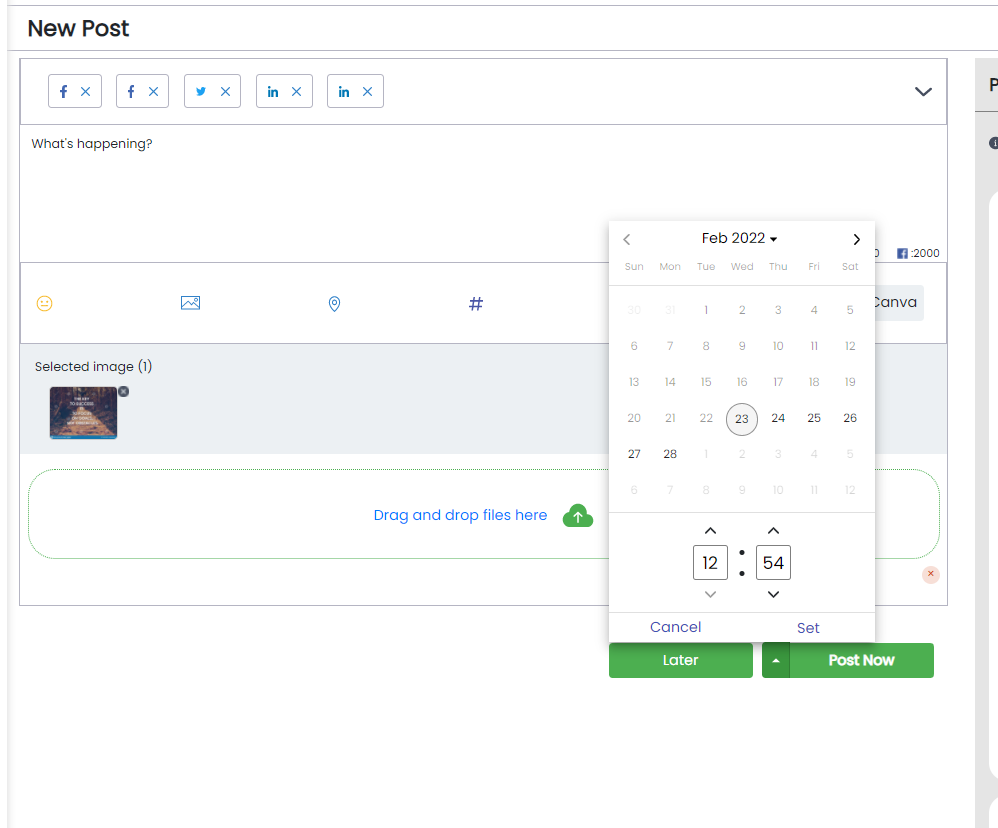Select February 24 in the calendar
This screenshot has width=998, height=828.
pyautogui.click(x=778, y=418)
